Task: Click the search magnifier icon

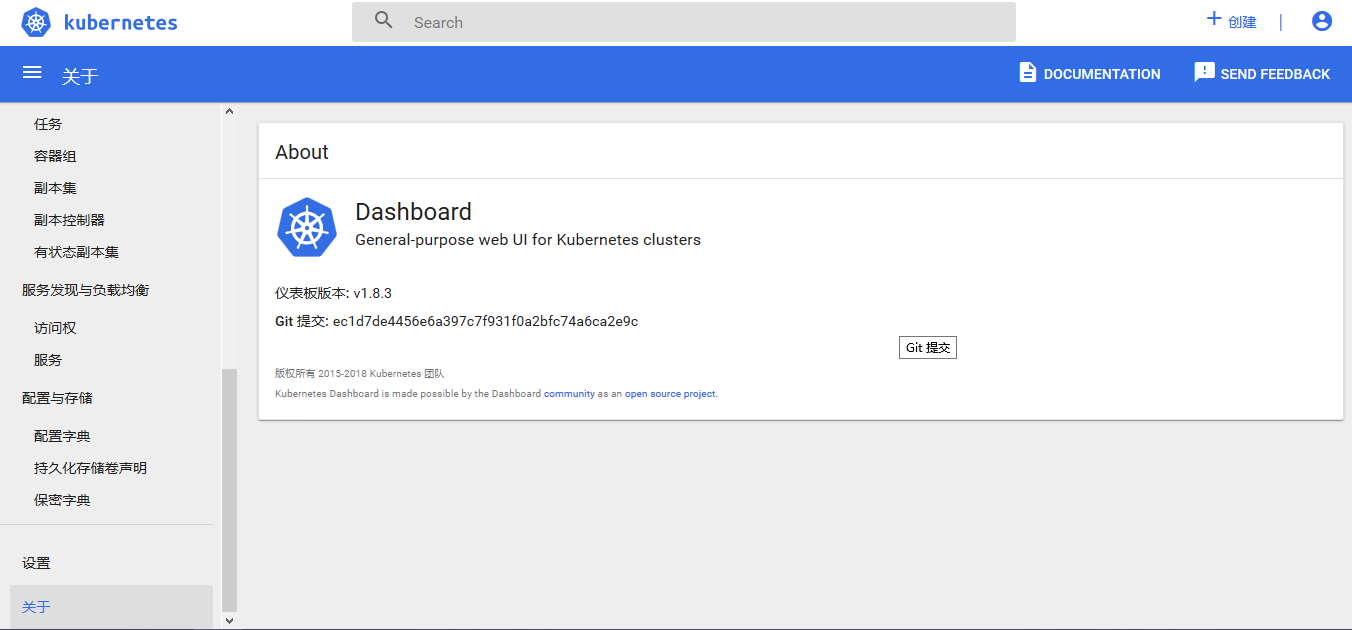Action: 384,21
